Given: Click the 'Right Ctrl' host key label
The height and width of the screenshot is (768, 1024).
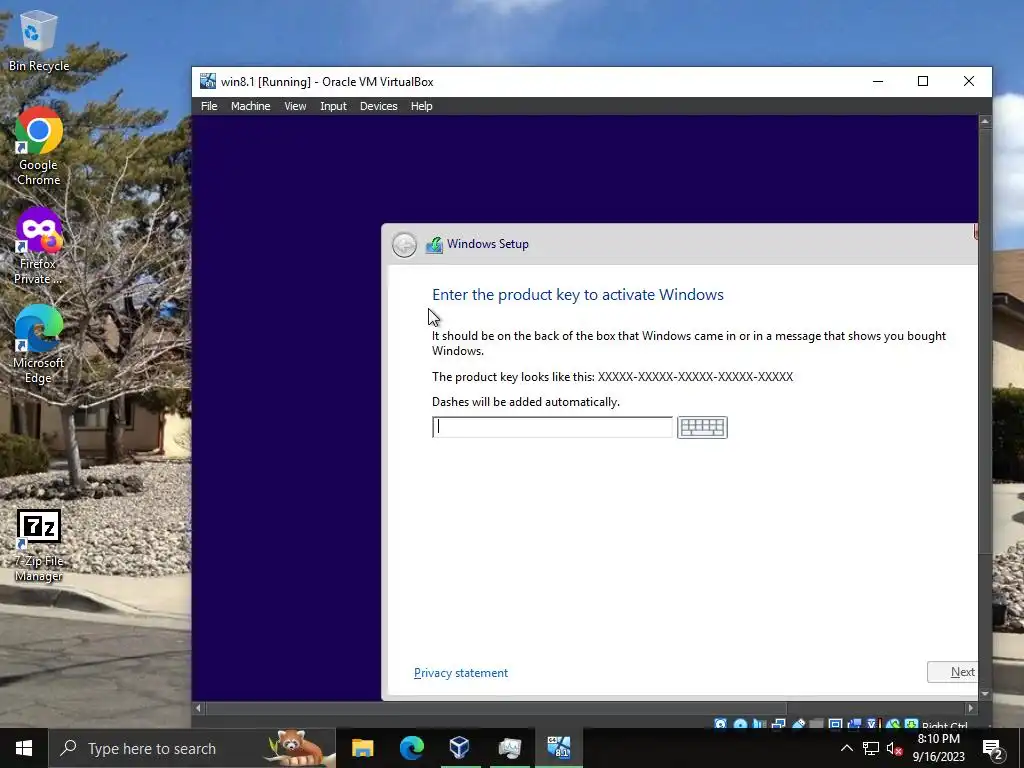Looking at the screenshot, I should pos(944,725).
